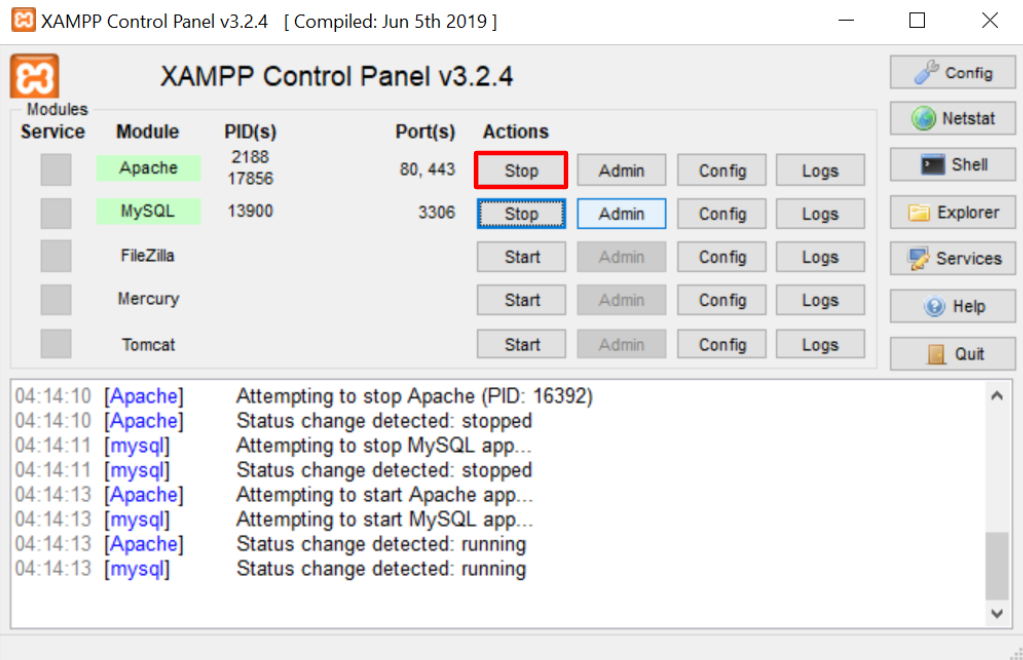Stop the Apache server
Image resolution: width=1023 pixels, height=660 pixels.
pyautogui.click(x=520, y=169)
